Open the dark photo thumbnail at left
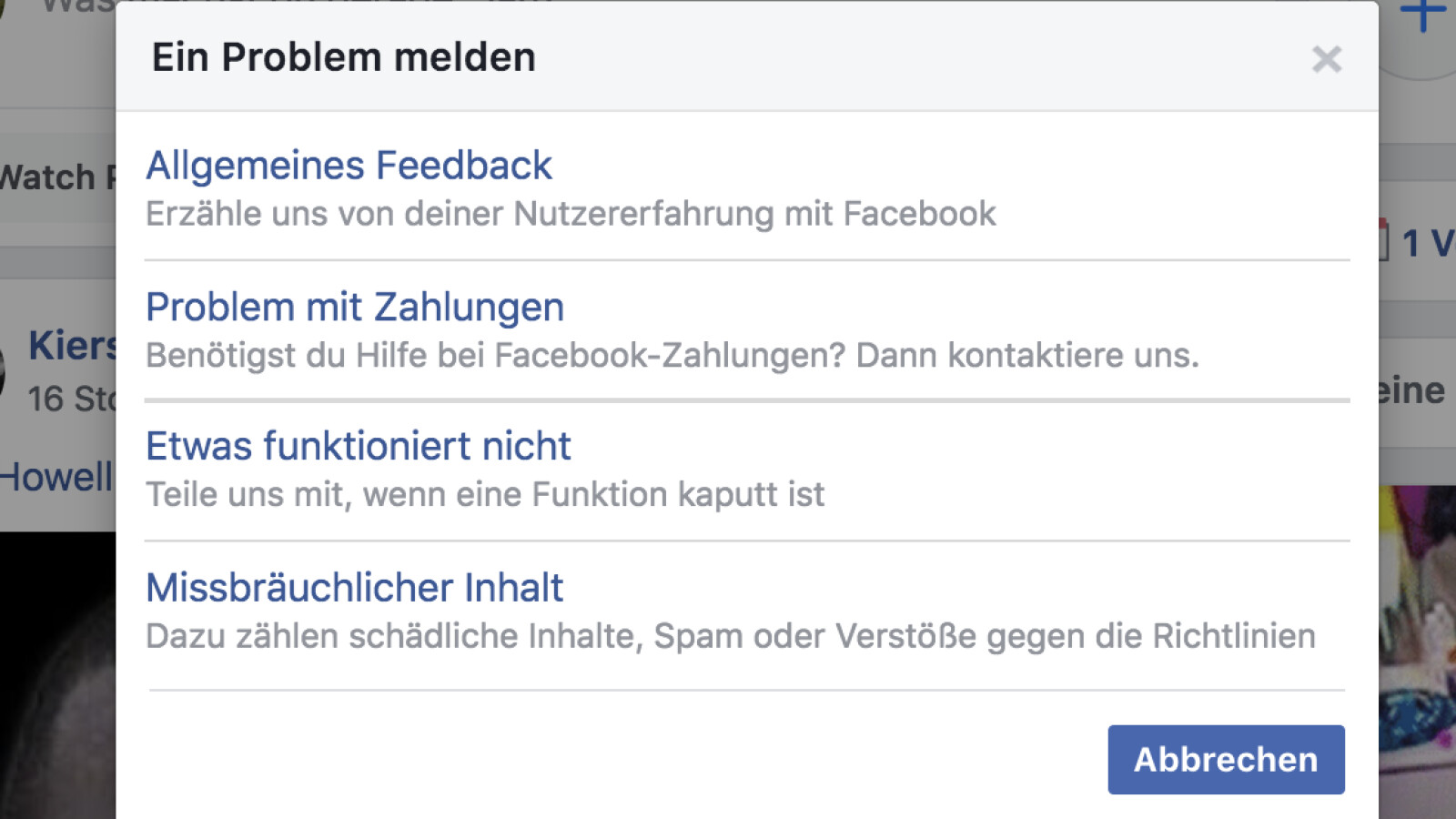 point(56,673)
